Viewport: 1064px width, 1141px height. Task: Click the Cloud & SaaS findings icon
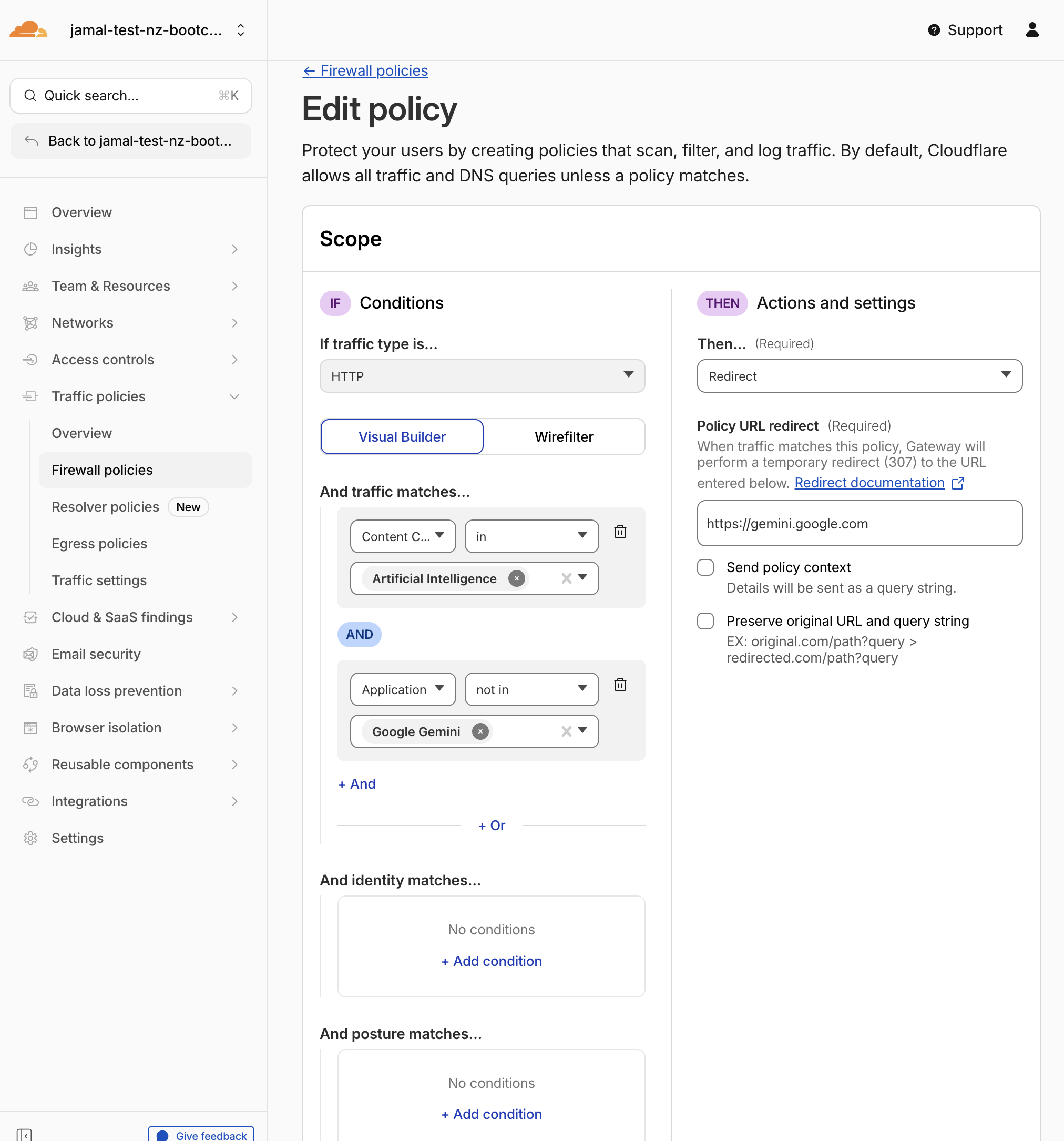(x=30, y=617)
